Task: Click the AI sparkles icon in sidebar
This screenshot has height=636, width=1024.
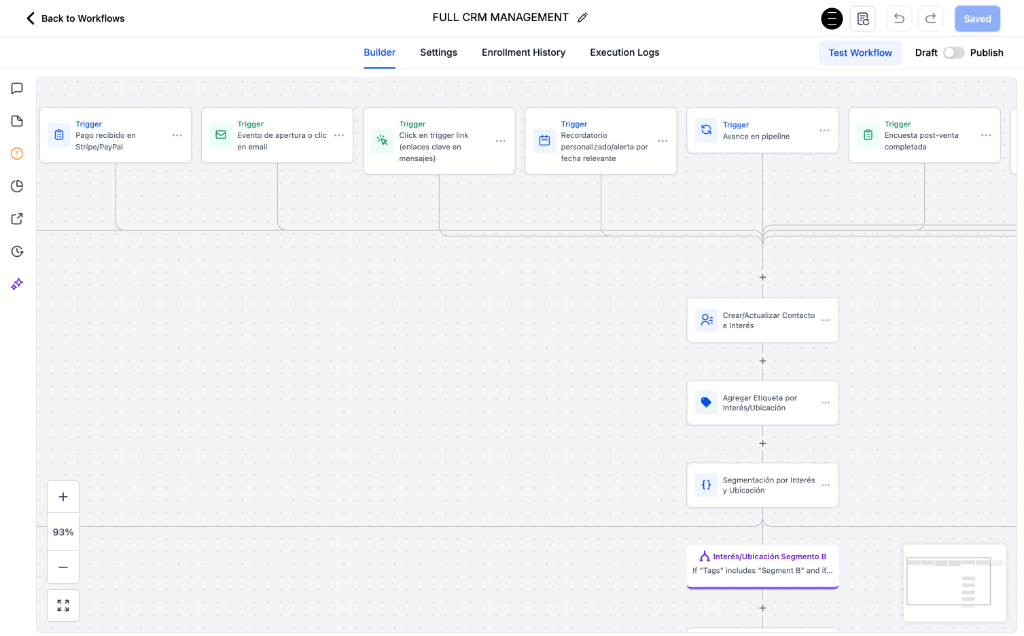Action: point(16,284)
